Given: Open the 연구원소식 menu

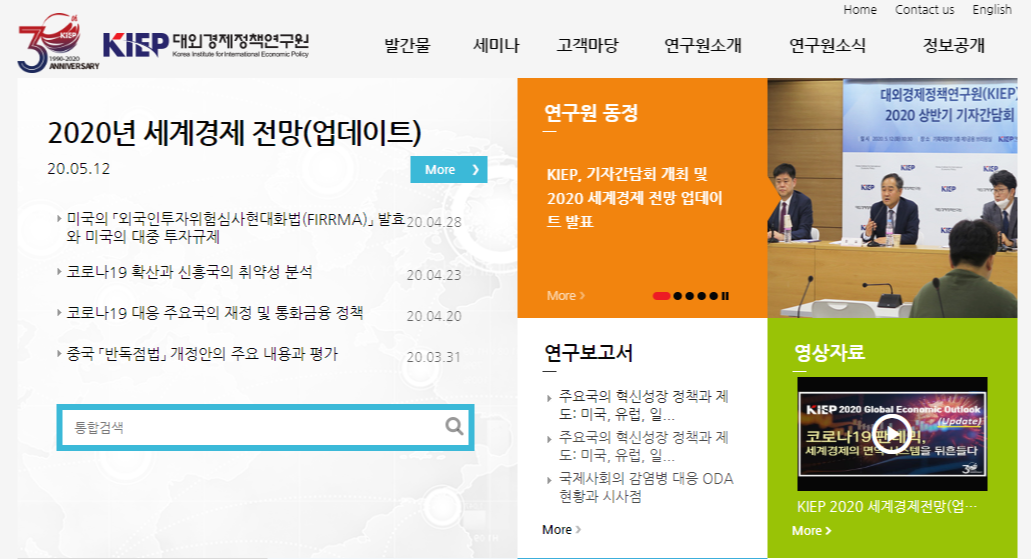Looking at the screenshot, I should point(827,45).
